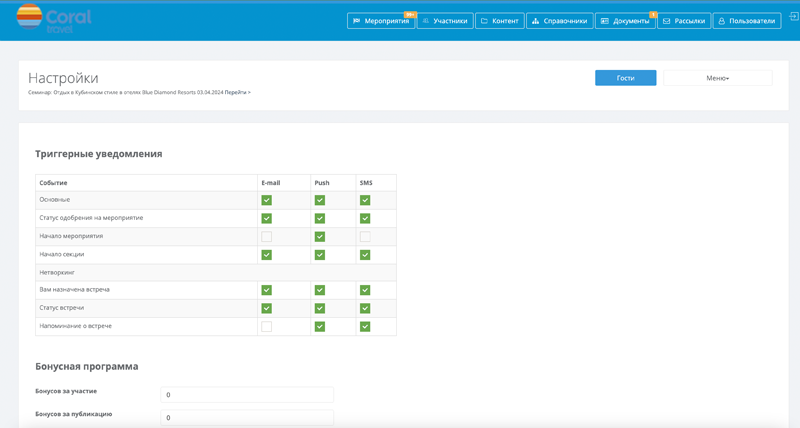
Task: Click the logout icon at top right
Action: coord(793,17)
